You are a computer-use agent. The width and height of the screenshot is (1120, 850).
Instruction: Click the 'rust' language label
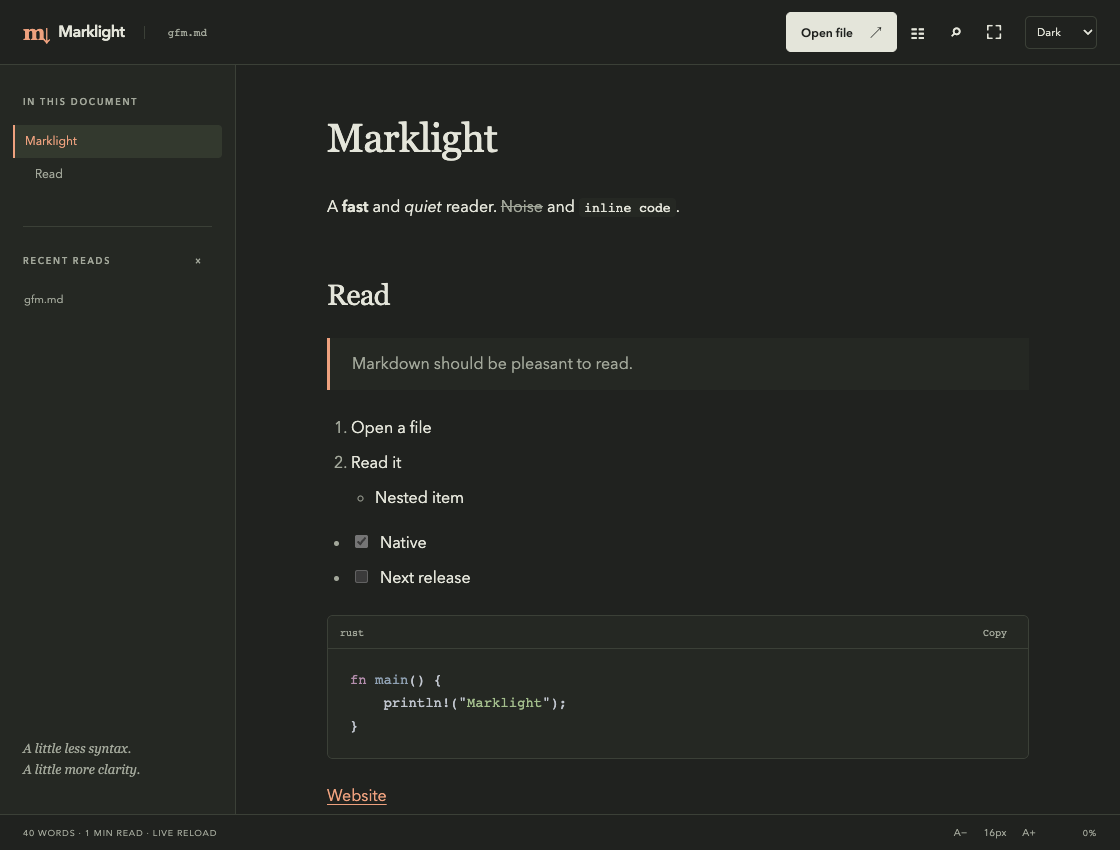click(351, 633)
